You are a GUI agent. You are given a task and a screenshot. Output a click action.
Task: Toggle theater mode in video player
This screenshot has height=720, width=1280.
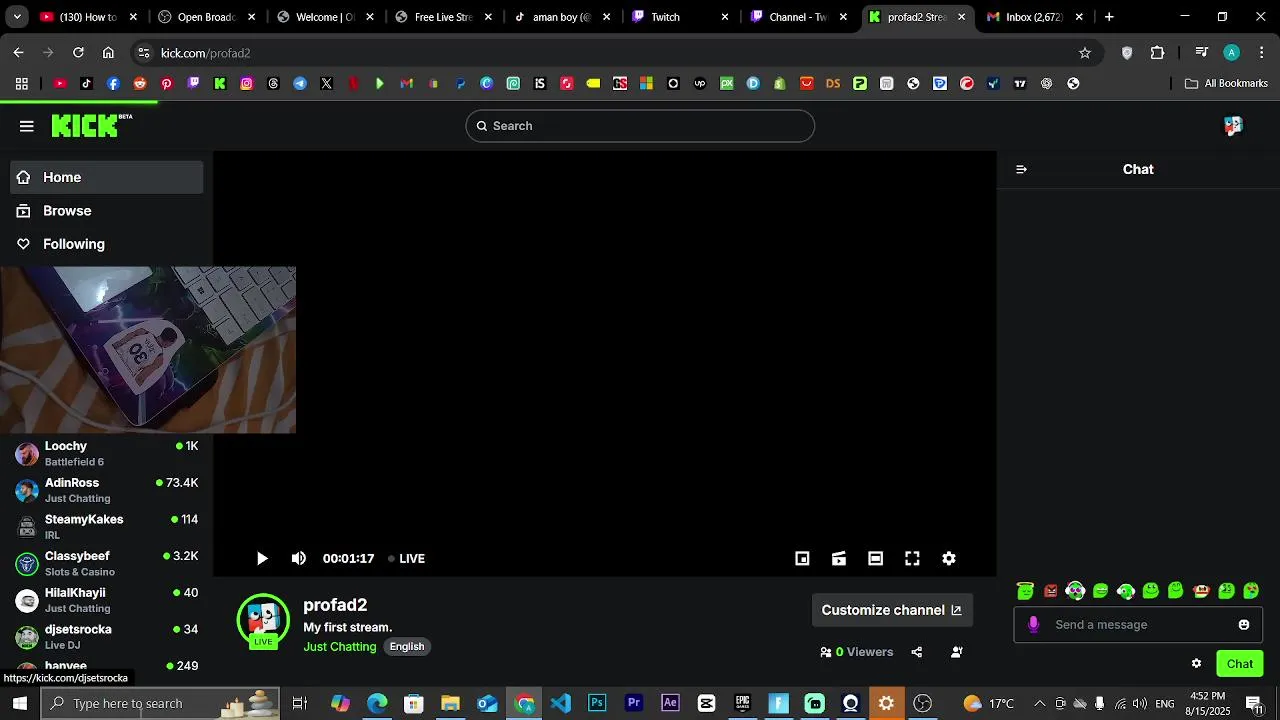click(x=875, y=559)
